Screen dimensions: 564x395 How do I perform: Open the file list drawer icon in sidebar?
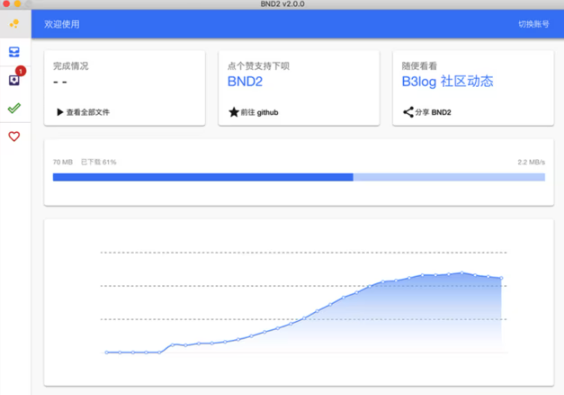point(14,52)
